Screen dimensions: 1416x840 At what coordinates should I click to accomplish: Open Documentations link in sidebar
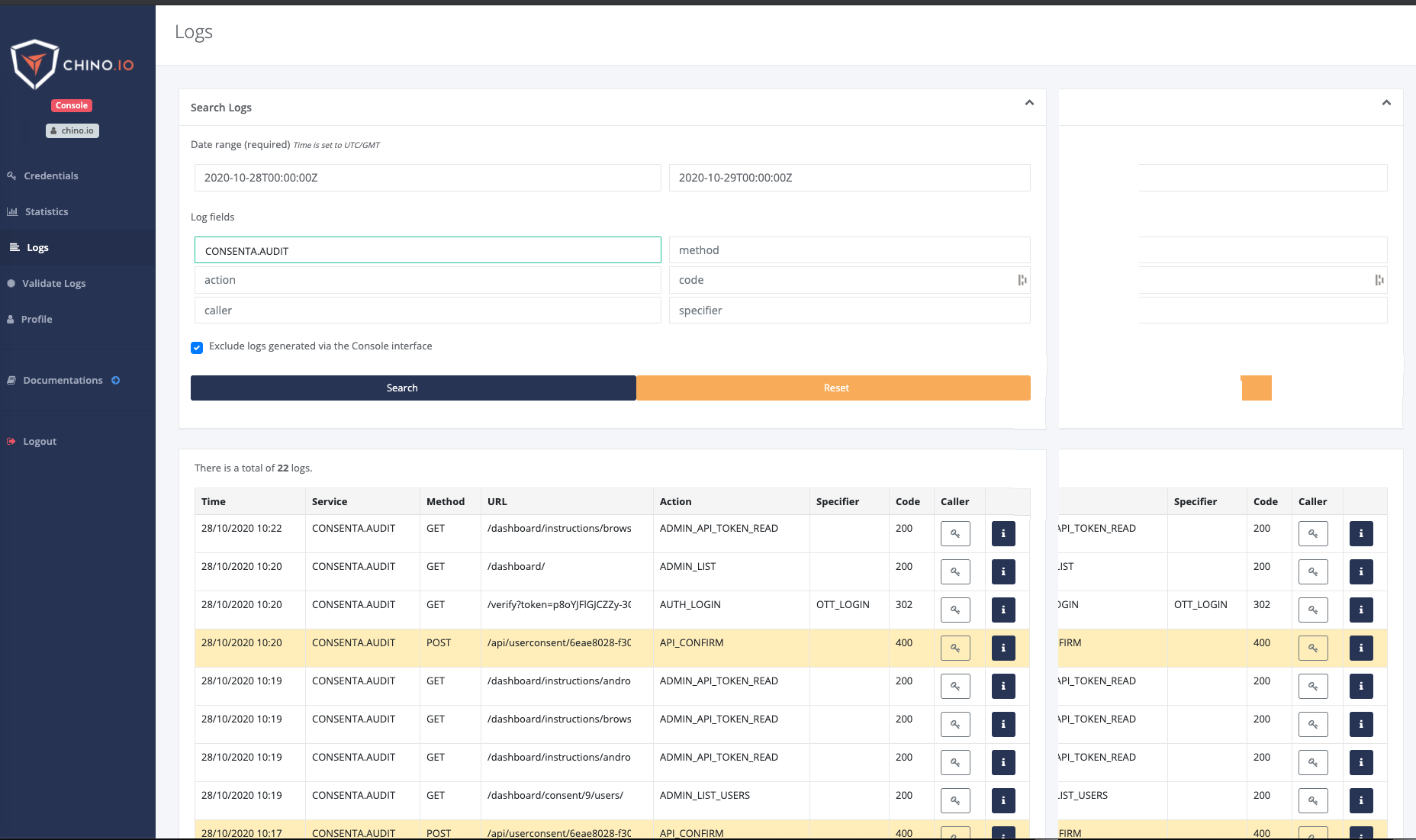coord(63,380)
